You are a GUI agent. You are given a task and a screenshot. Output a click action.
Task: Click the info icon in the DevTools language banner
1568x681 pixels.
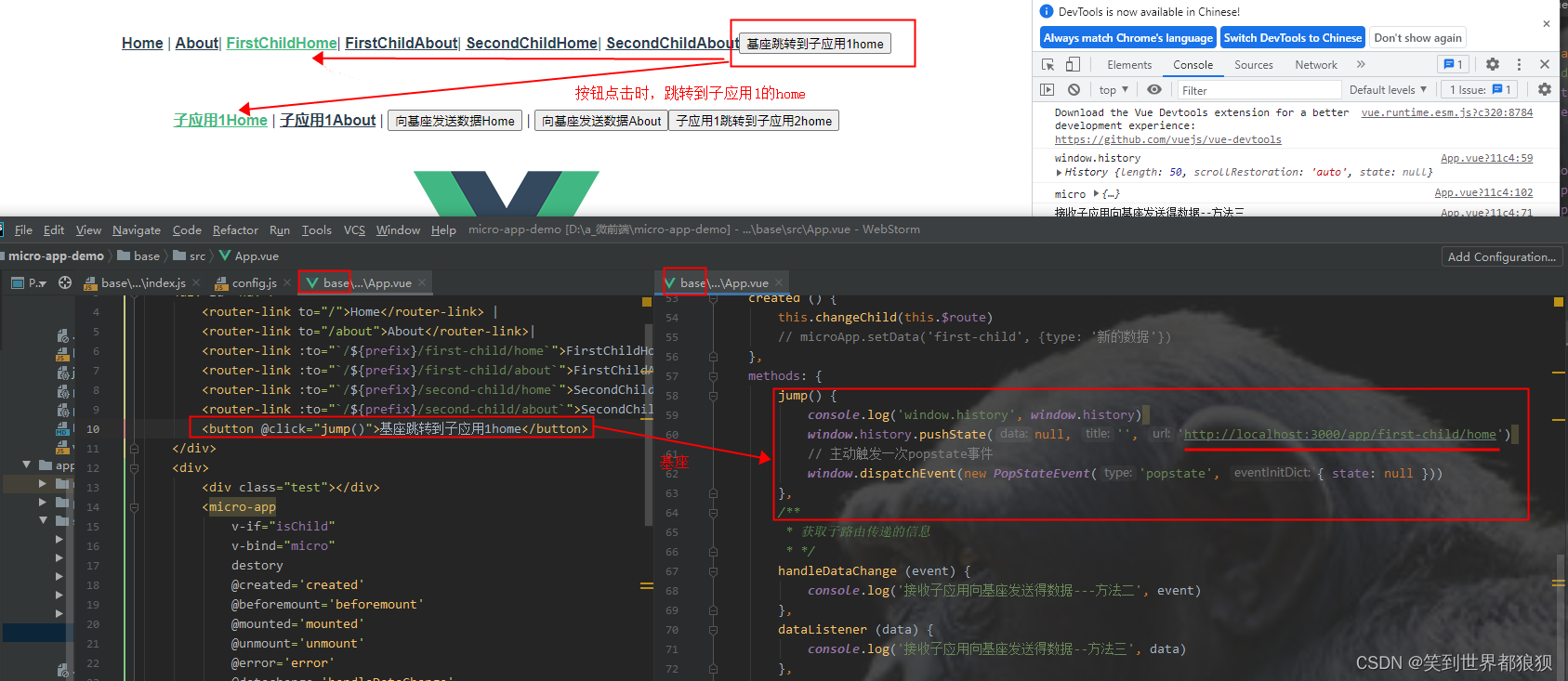[1047, 11]
